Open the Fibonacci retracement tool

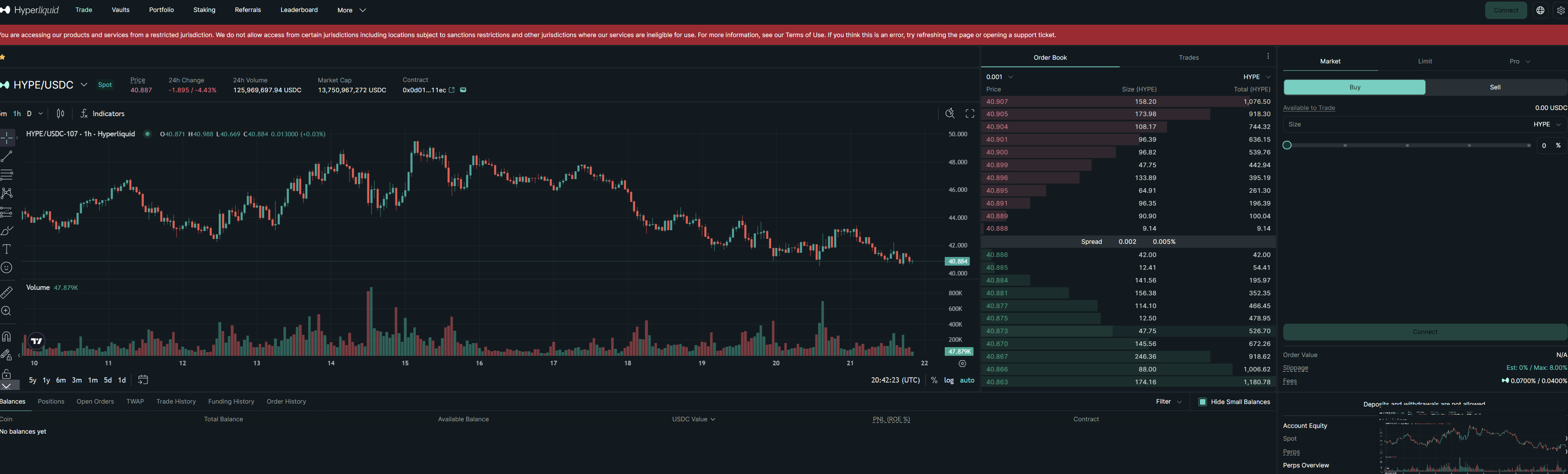pyautogui.click(x=7, y=175)
